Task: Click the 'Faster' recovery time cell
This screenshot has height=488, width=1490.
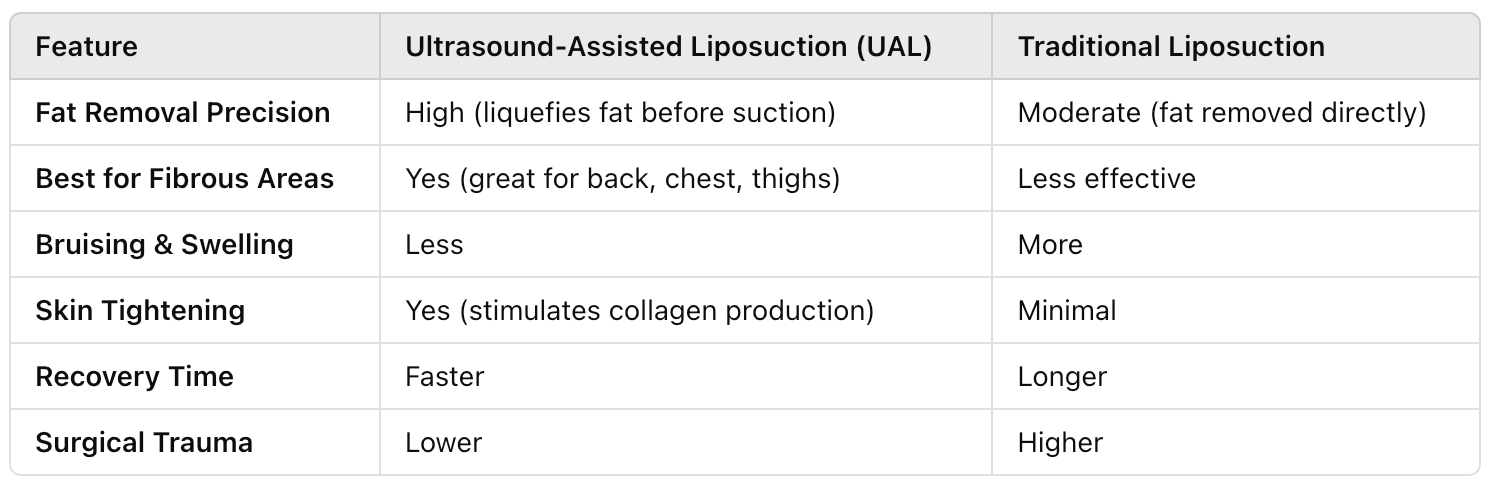Action: pos(445,376)
